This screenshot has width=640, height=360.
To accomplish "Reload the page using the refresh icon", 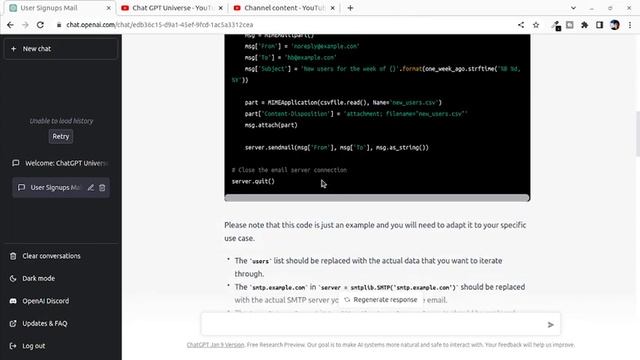I will click(x=40, y=25).
